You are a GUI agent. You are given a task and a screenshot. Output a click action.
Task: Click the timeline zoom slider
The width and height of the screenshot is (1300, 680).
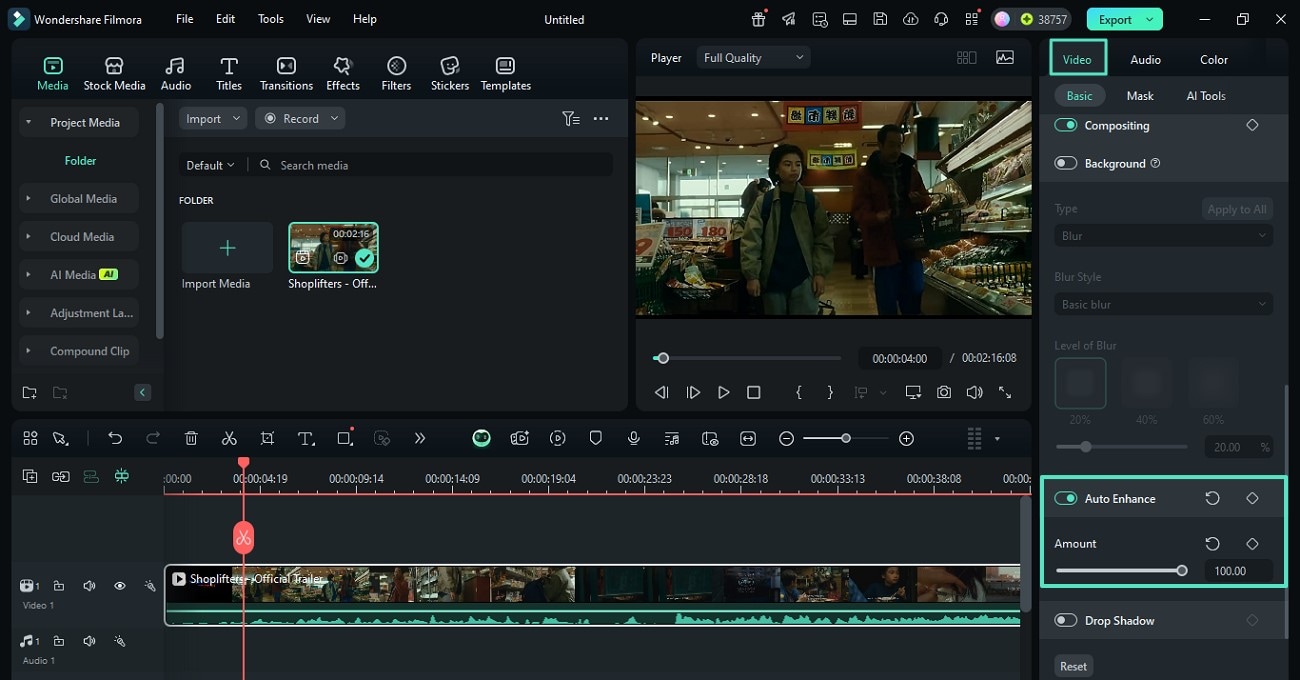(846, 438)
